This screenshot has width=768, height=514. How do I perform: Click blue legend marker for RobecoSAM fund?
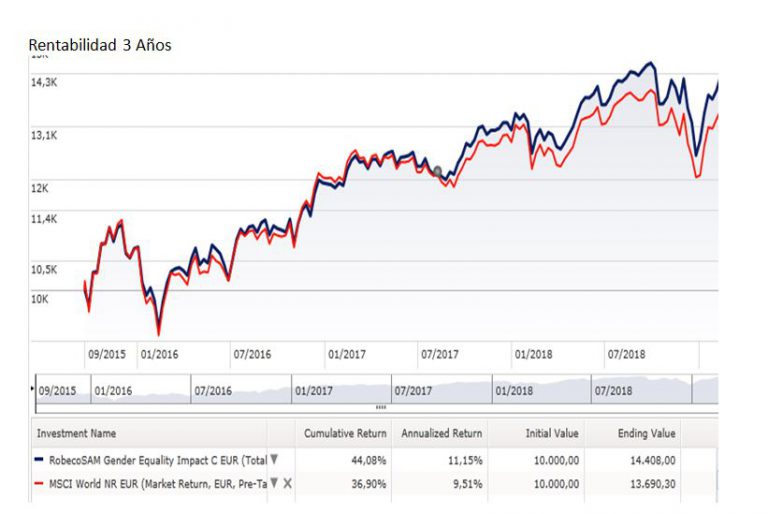click(x=40, y=460)
